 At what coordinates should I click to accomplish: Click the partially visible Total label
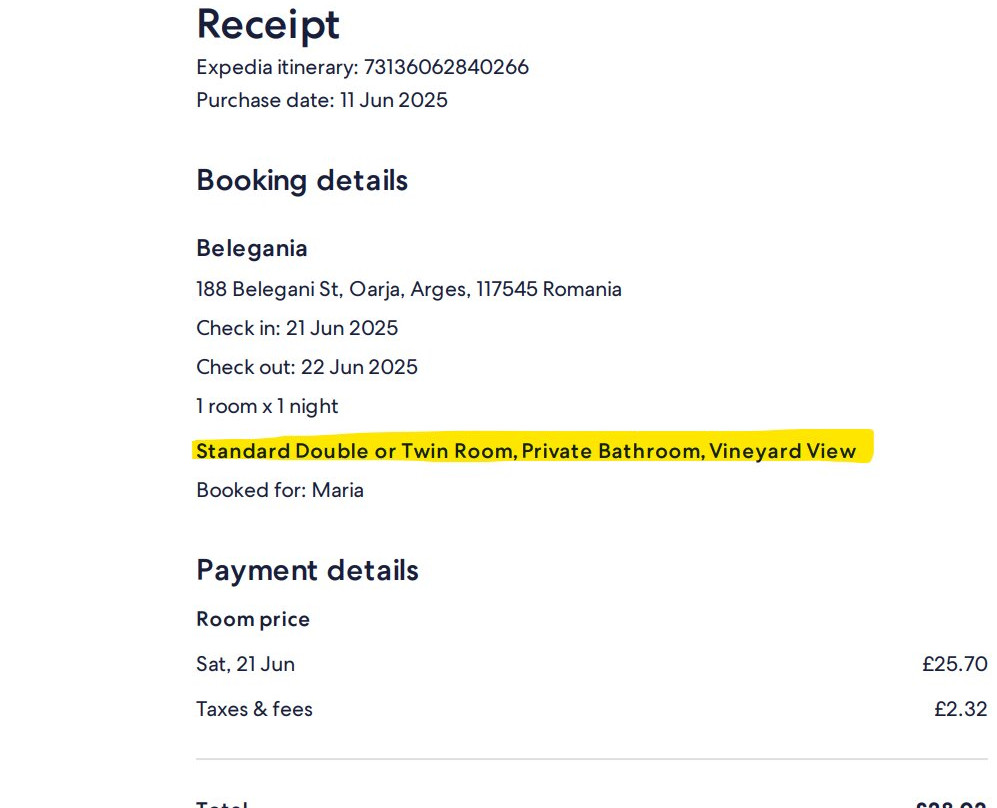(221, 803)
